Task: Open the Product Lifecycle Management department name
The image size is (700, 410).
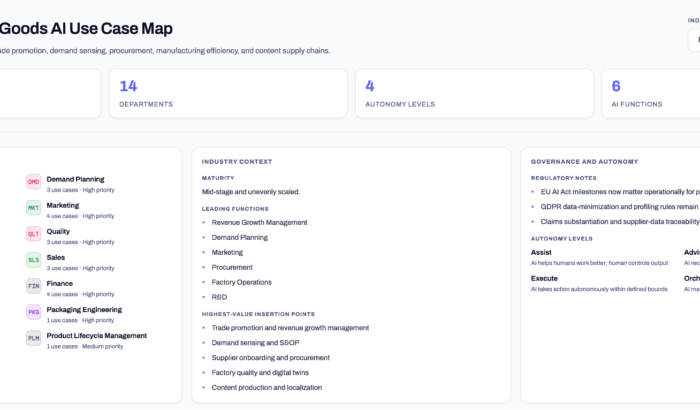Action: [96, 335]
